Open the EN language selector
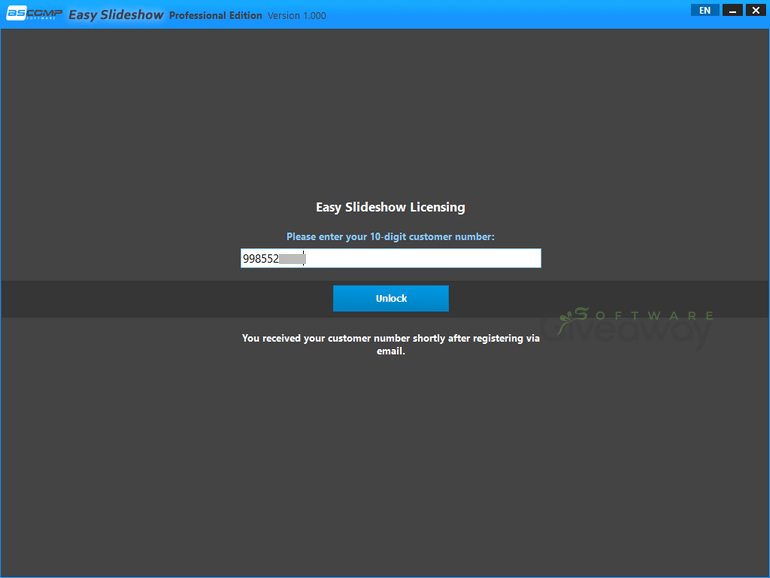Screen dimensions: 770x578 tap(705, 10)
